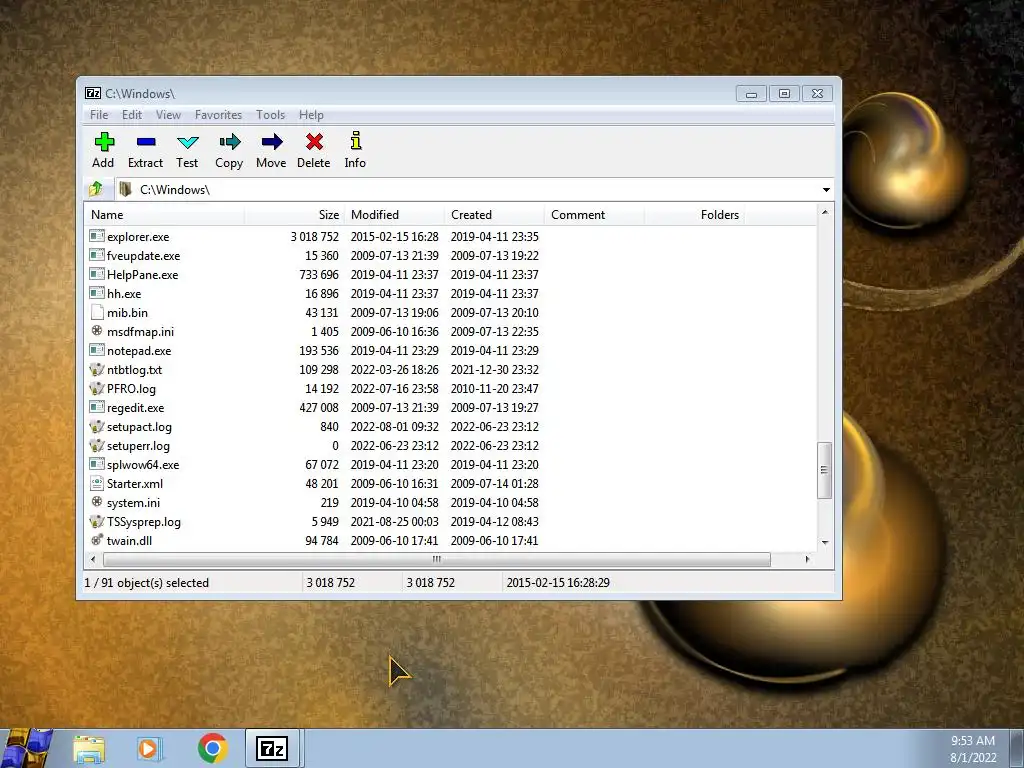Open the Help menu

tap(312, 115)
